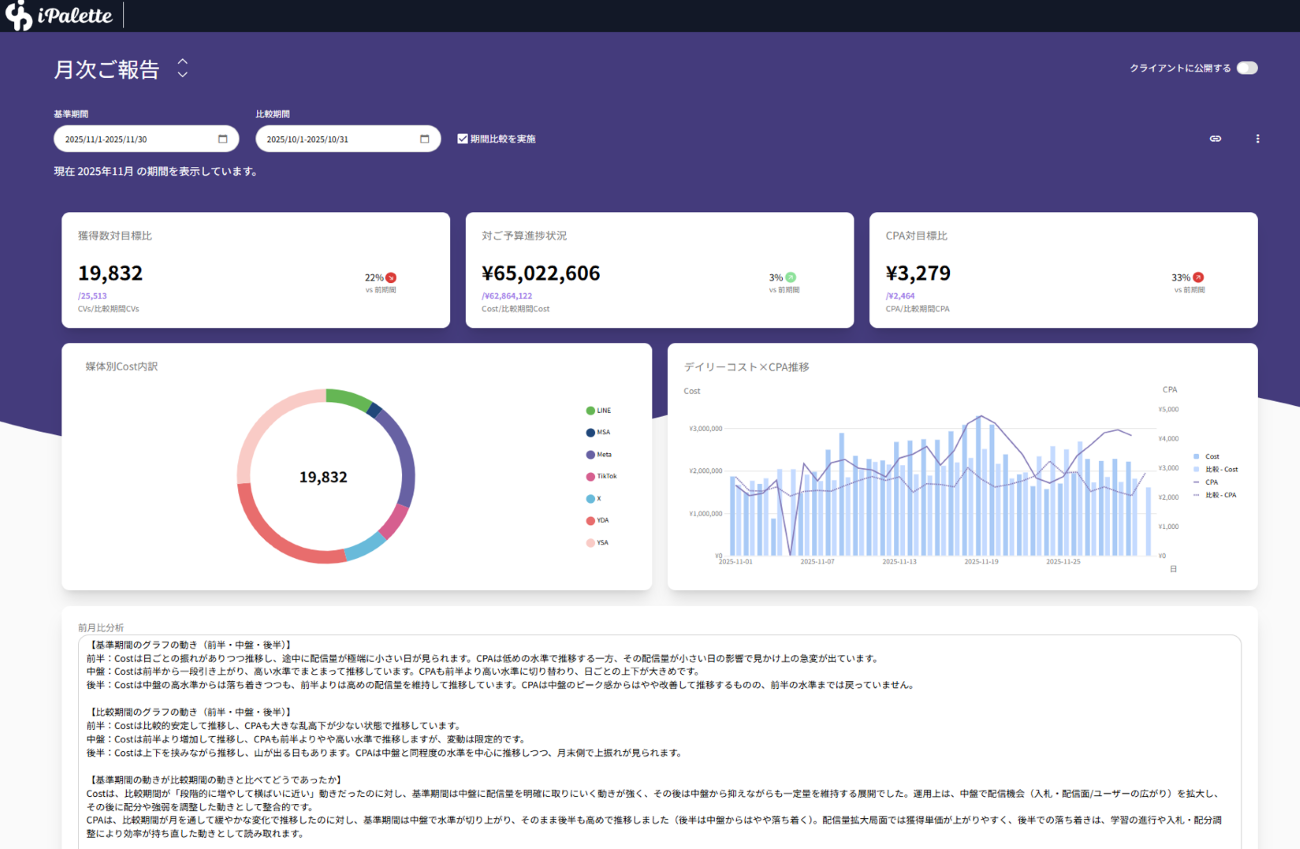Image resolution: width=1300 pixels, height=849 pixels.
Task: Click the 19,832 total inside the donut chart
Action: pos(322,477)
